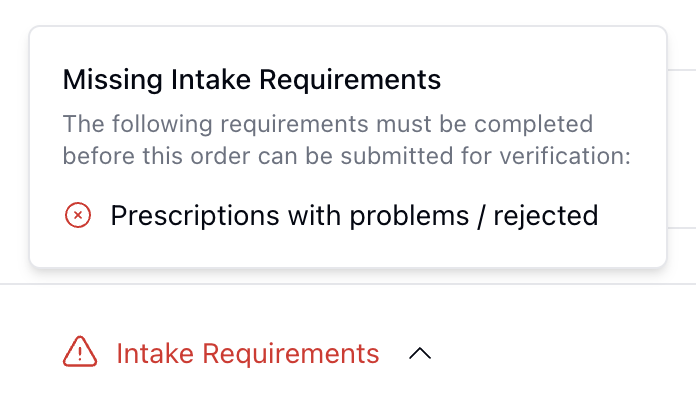
Task: Click the triangle exclamation mark warning symbol
Action: click(x=80, y=353)
